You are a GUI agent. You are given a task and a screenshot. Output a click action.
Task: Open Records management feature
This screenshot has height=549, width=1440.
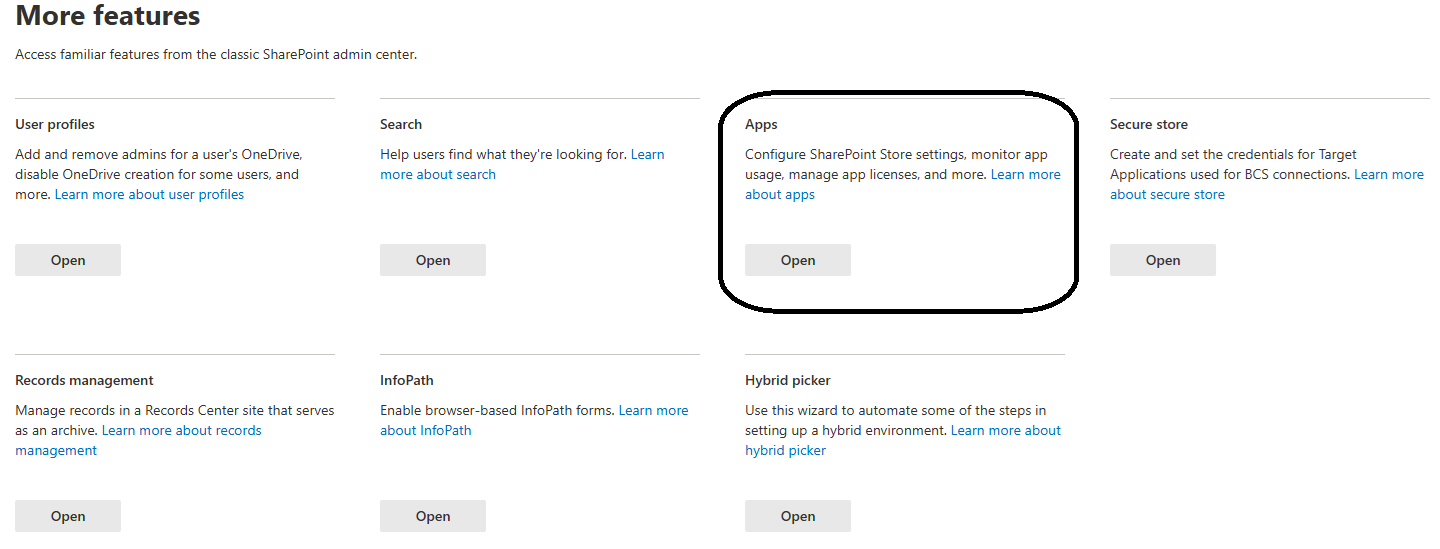click(68, 516)
